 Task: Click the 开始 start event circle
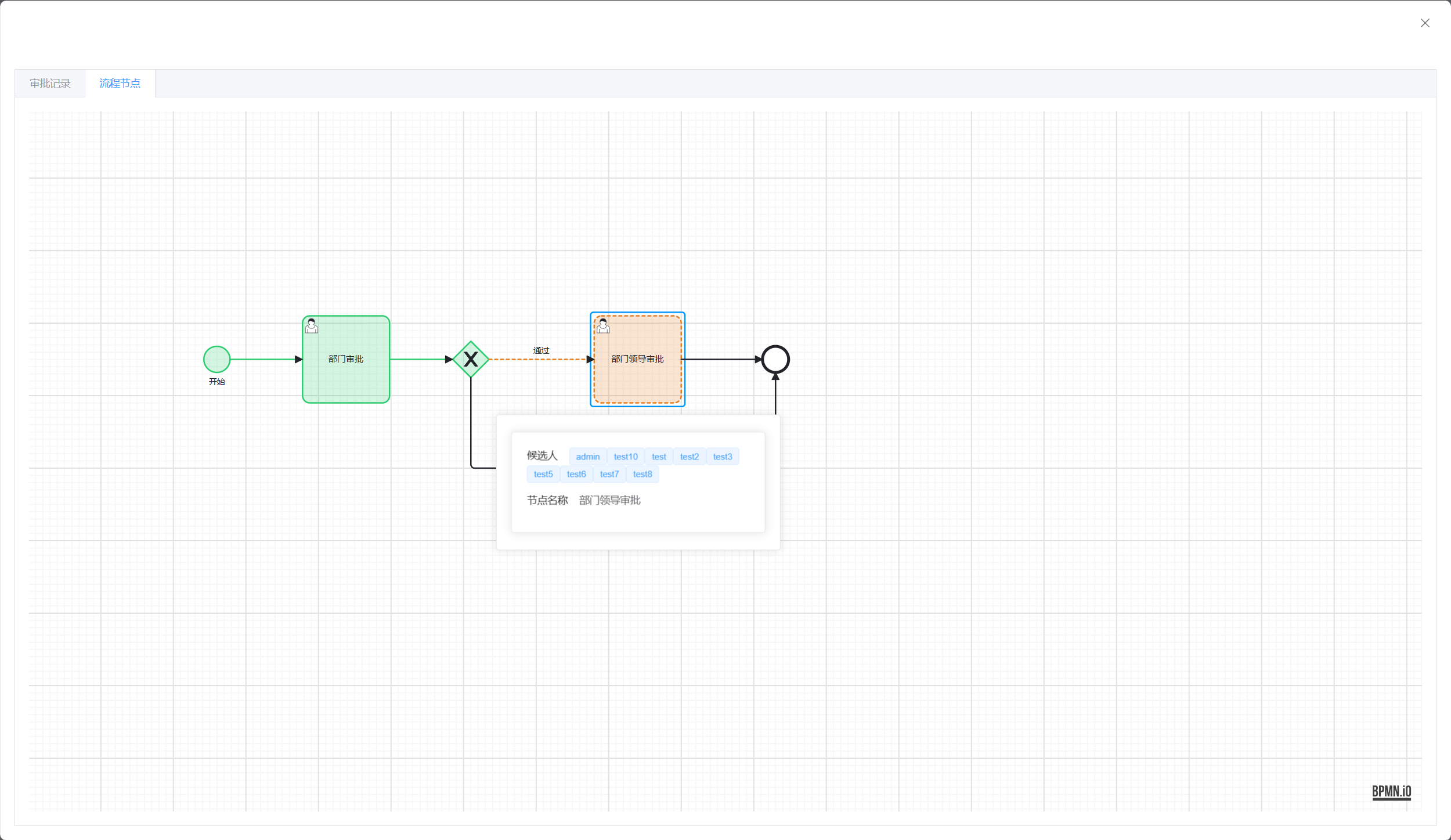tap(217, 359)
